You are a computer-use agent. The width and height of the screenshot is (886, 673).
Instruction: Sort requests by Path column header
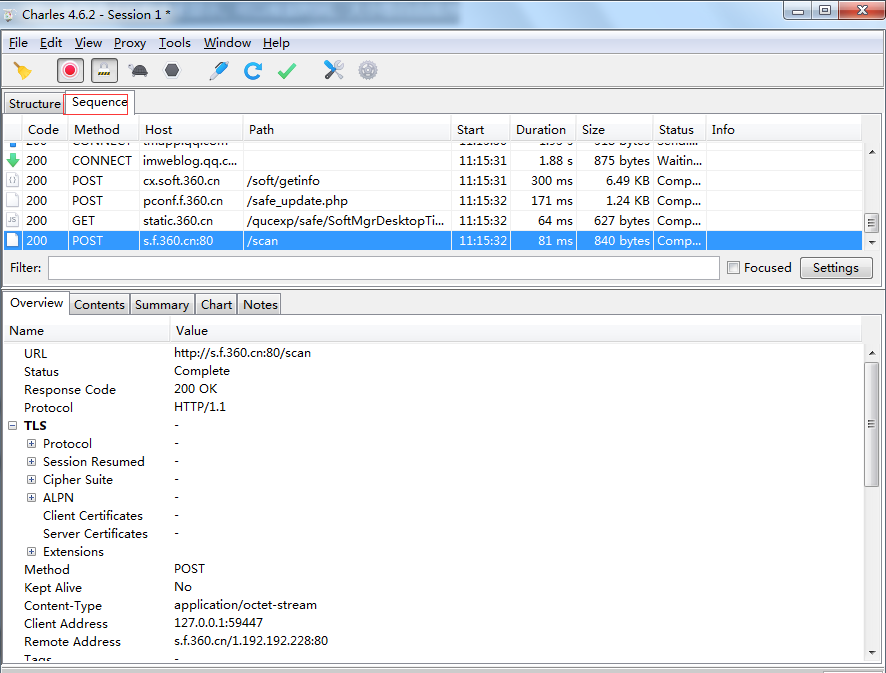pyautogui.click(x=347, y=129)
